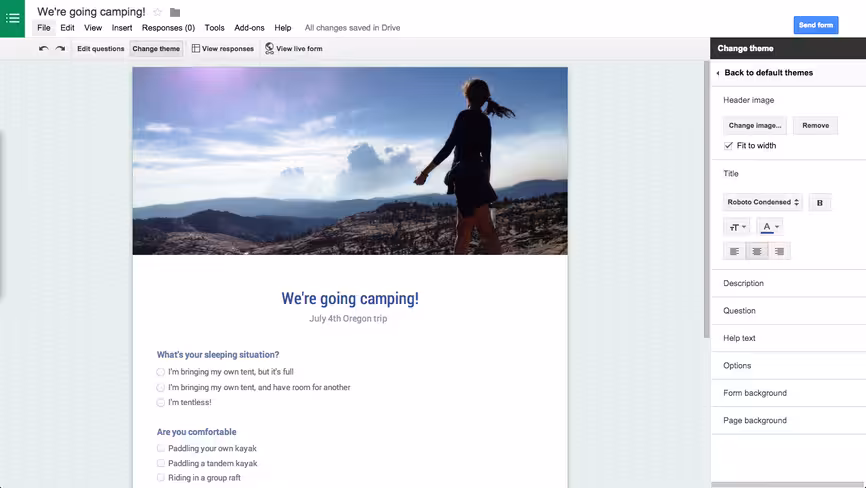Screen dimensions: 866x488
Task: Expand the Page background section
Action: click(788, 421)
